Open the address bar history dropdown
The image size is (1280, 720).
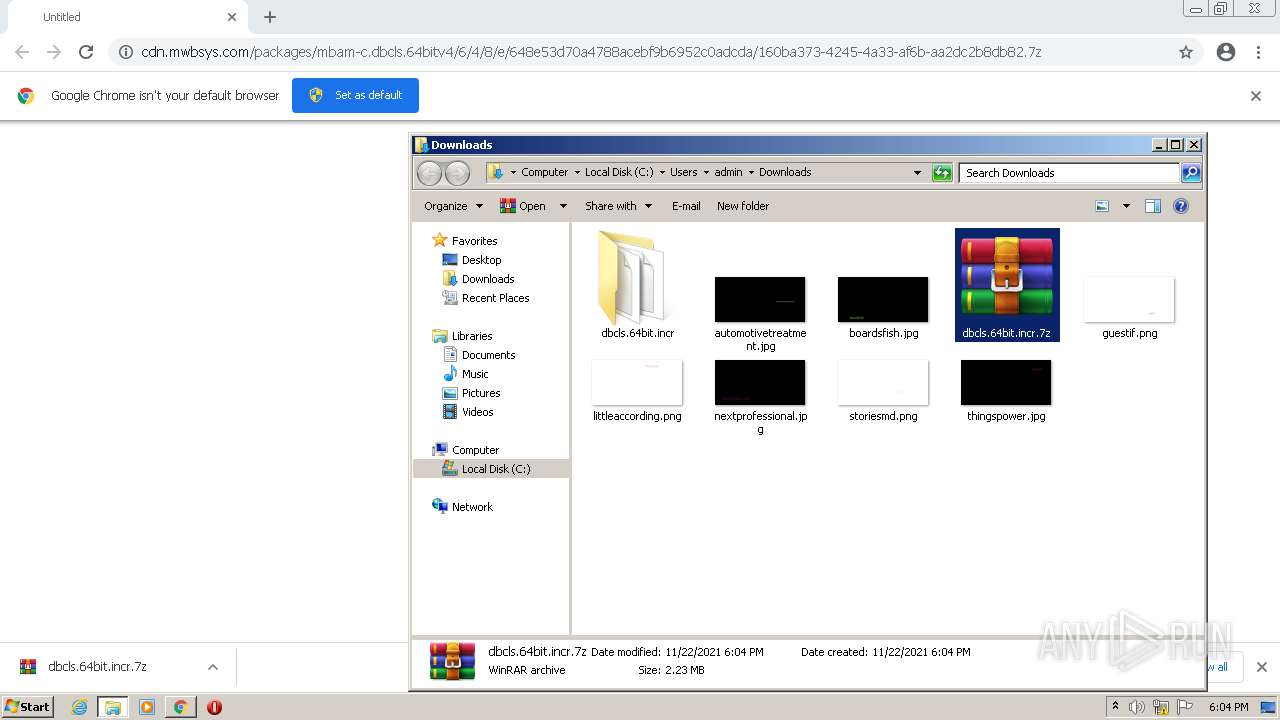tap(917, 173)
